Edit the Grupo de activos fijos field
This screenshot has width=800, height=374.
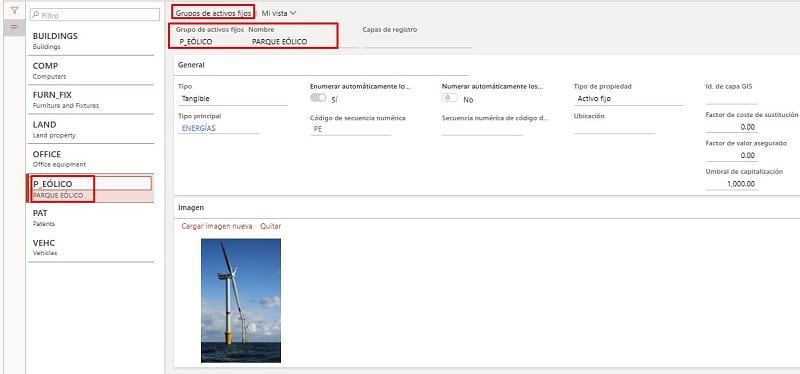coord(209,42)
